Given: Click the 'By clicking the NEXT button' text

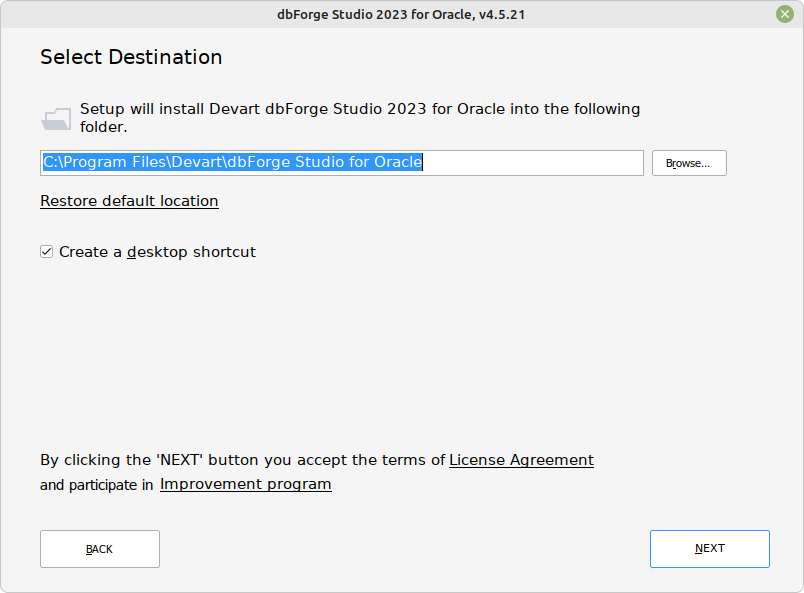Looking at the screenshot, I should 243,460.
